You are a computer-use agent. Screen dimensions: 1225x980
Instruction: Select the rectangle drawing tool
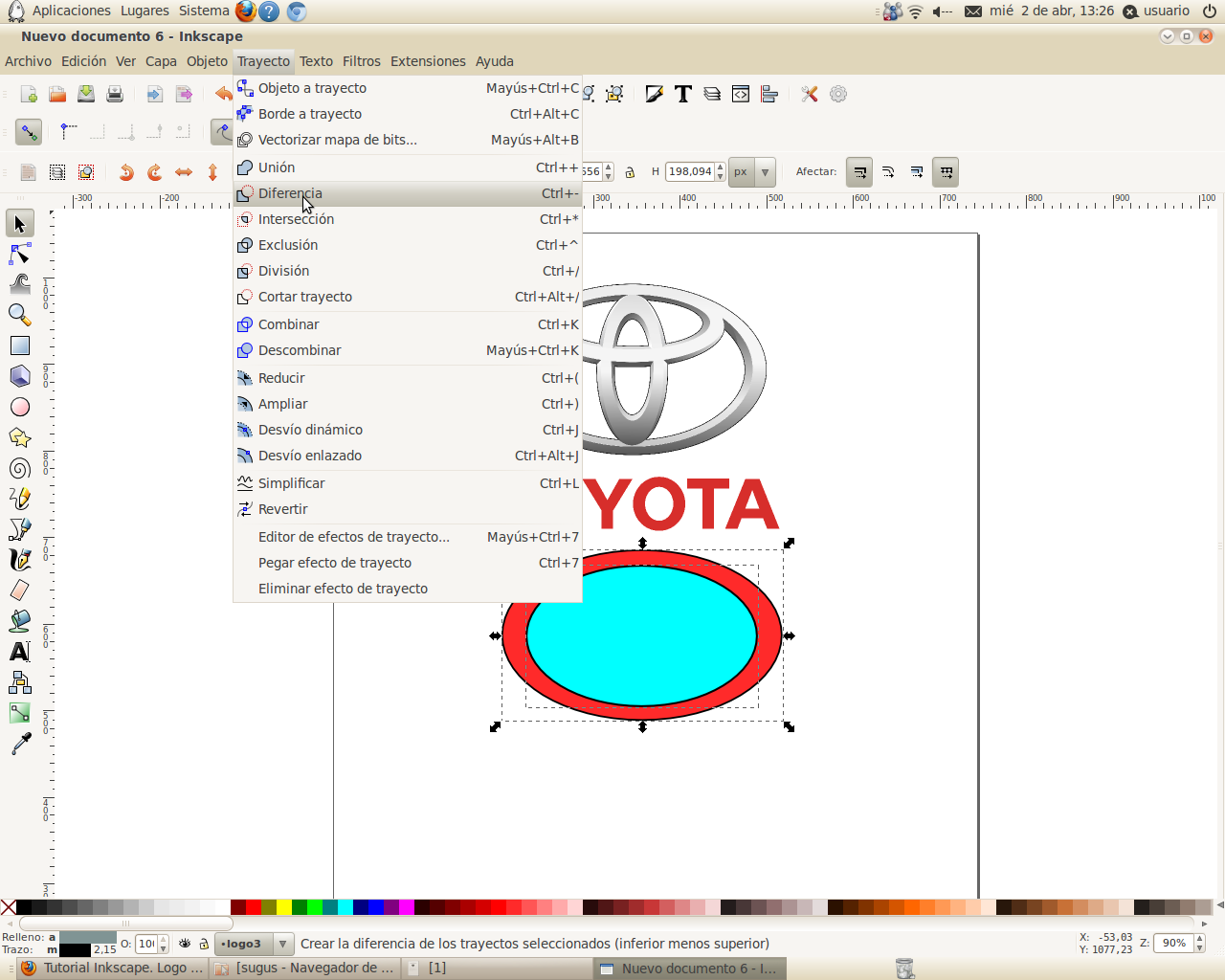coord(19,345)
